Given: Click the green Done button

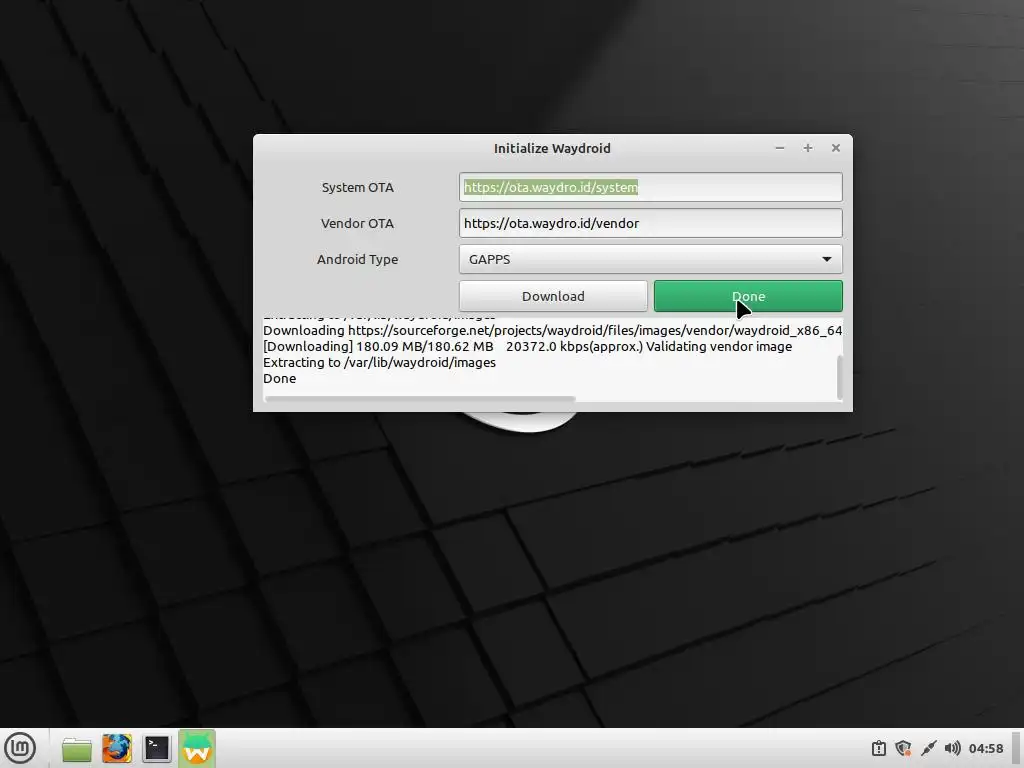Looking at the screenshot, I should [x=748, y=296].
